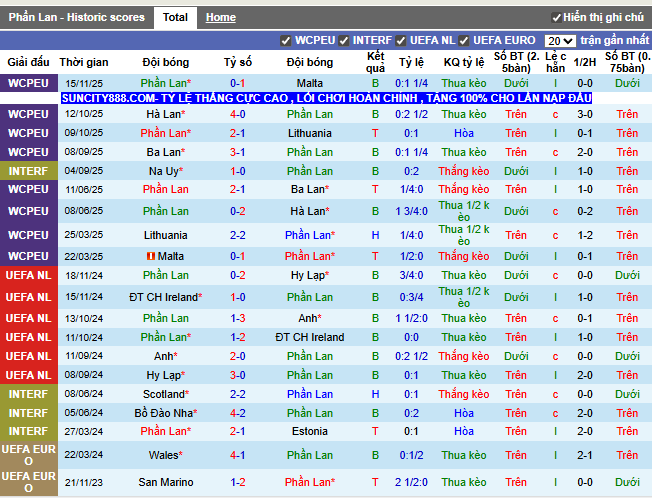652x499 pixels.
Task: Click the WCPEU league badge for 15/11/25
Action: [28, 83]
